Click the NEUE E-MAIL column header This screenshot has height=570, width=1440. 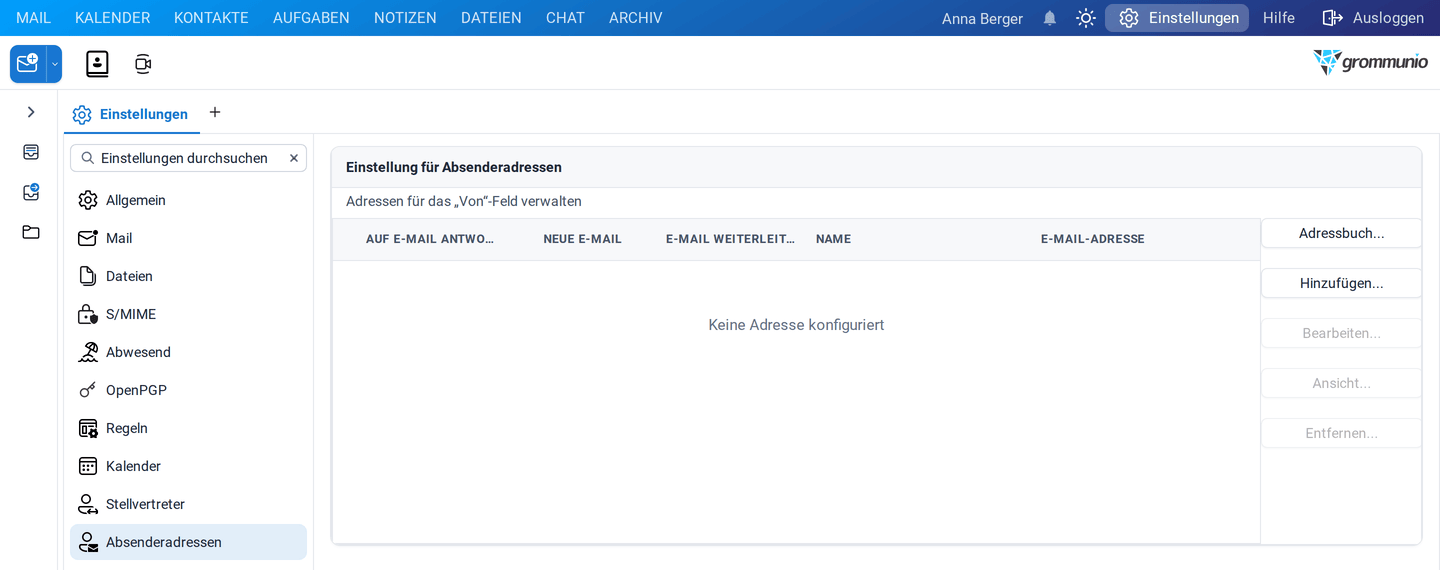point(582,239)
